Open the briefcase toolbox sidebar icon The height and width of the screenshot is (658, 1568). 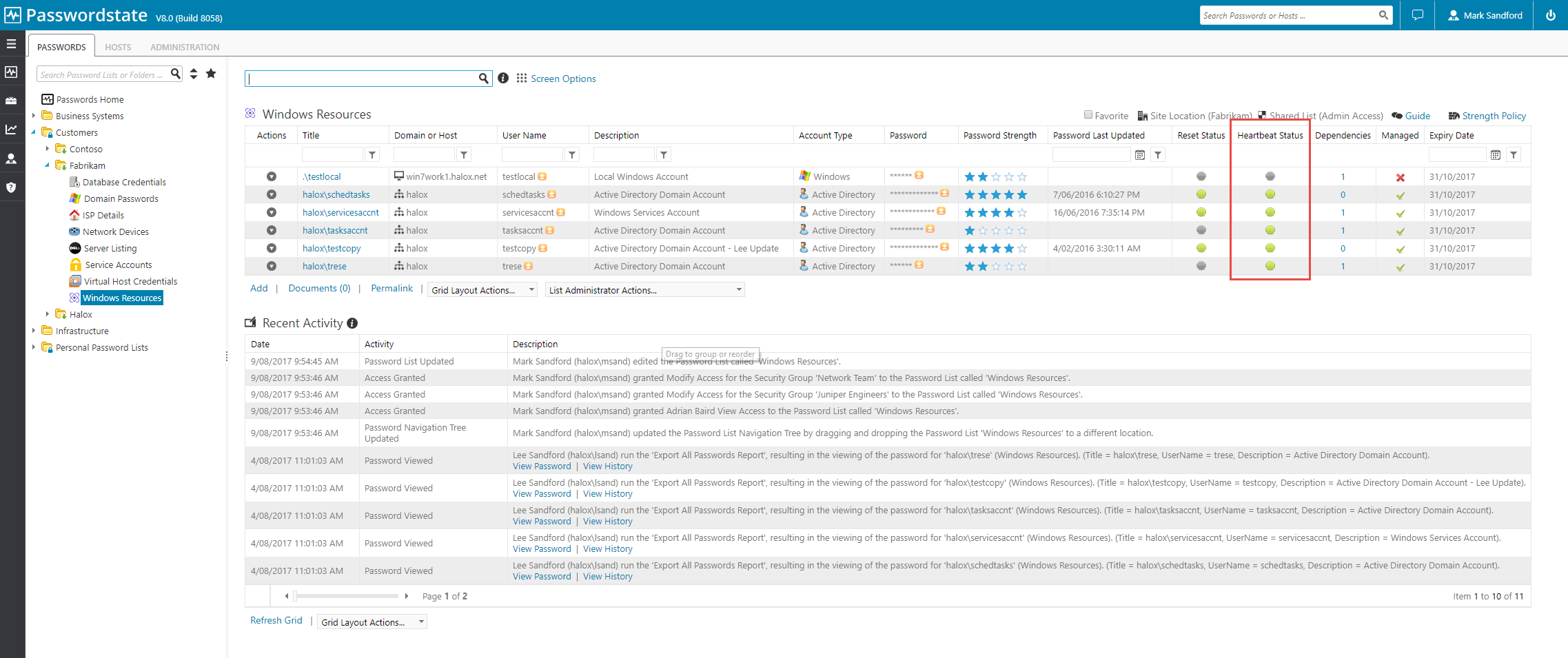click(x=11, y=101)
